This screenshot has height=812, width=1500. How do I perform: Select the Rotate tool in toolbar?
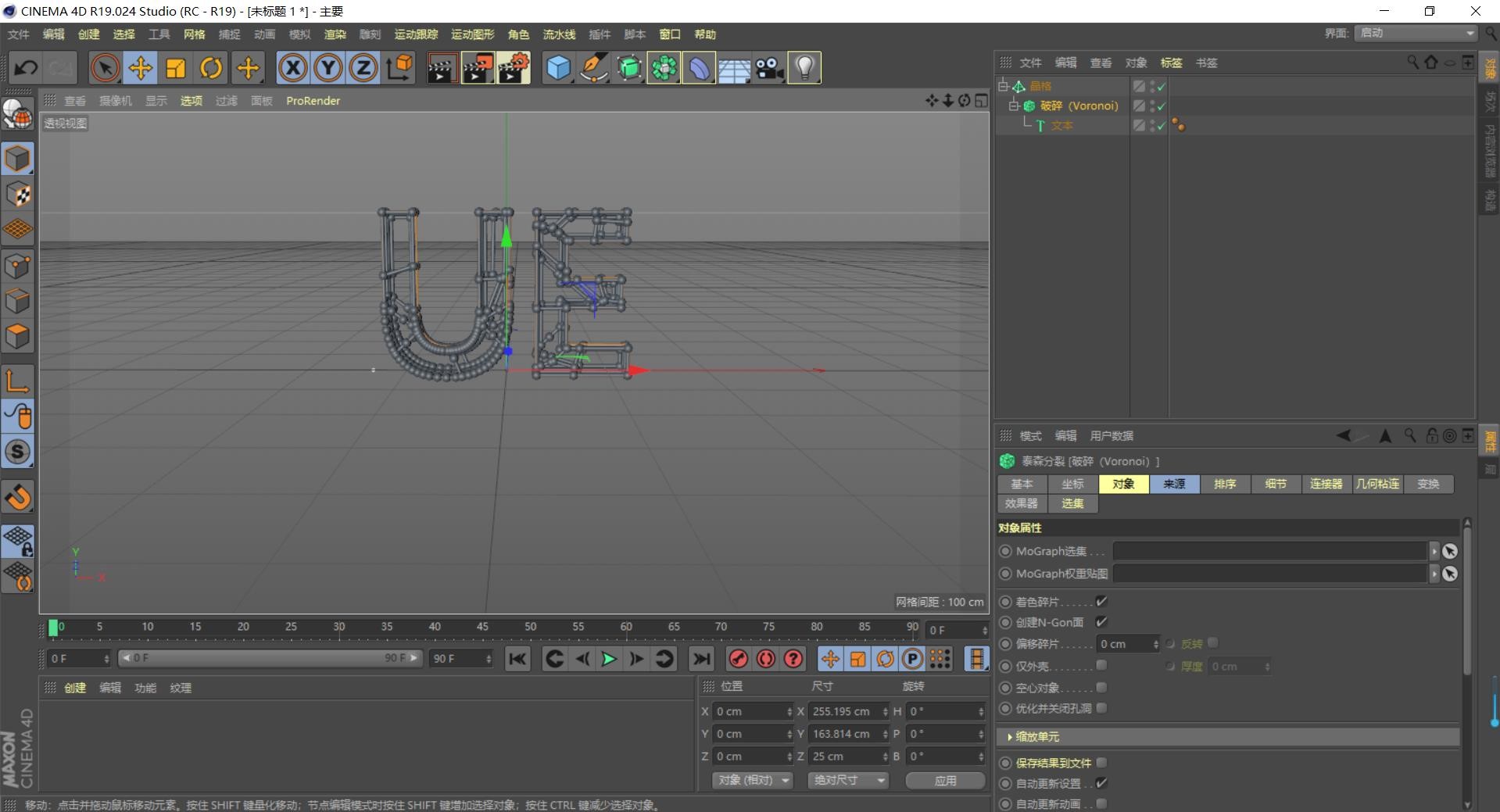211,68
